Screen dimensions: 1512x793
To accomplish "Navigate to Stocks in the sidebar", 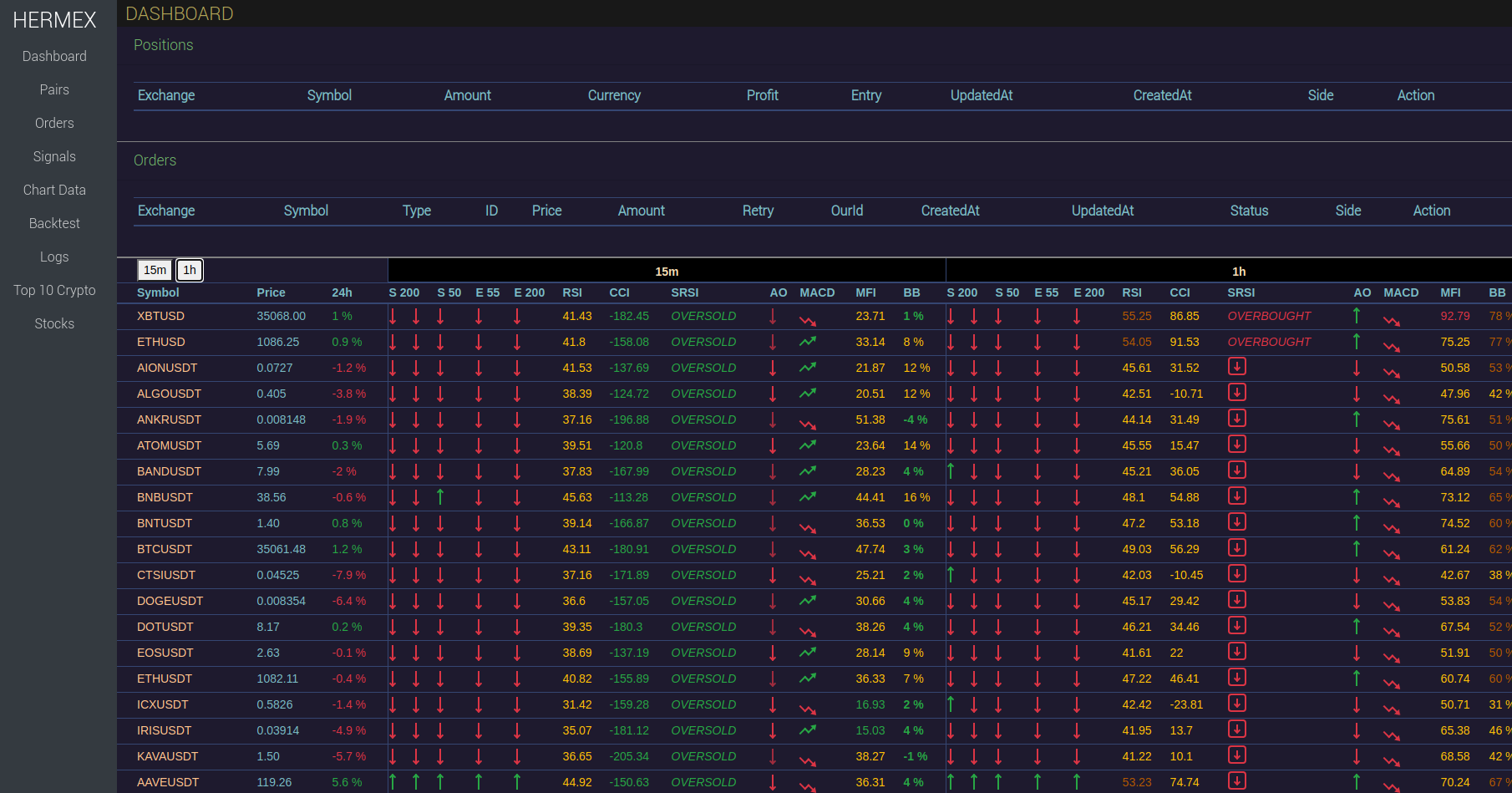I will [x=54, y=323].
